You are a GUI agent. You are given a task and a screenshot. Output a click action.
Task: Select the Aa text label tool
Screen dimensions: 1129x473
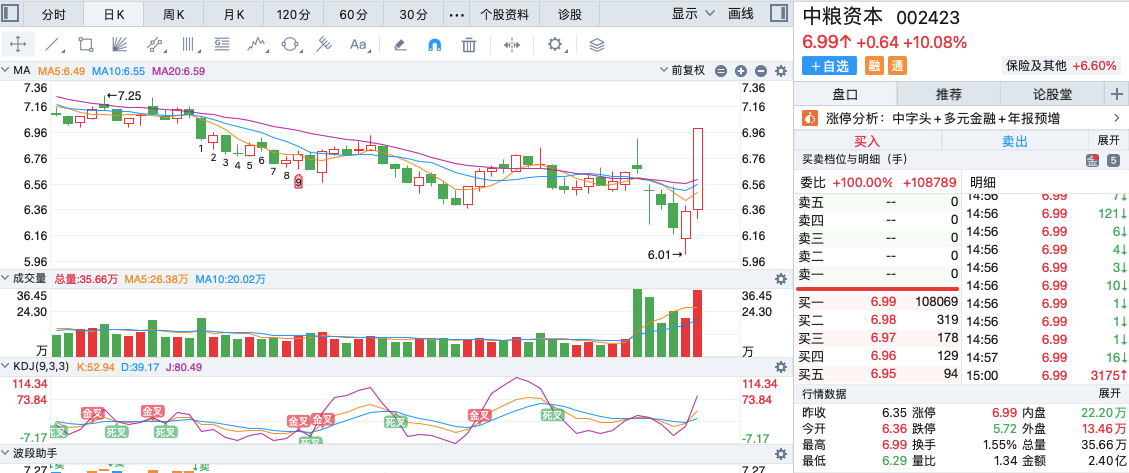tap(359, 45)
